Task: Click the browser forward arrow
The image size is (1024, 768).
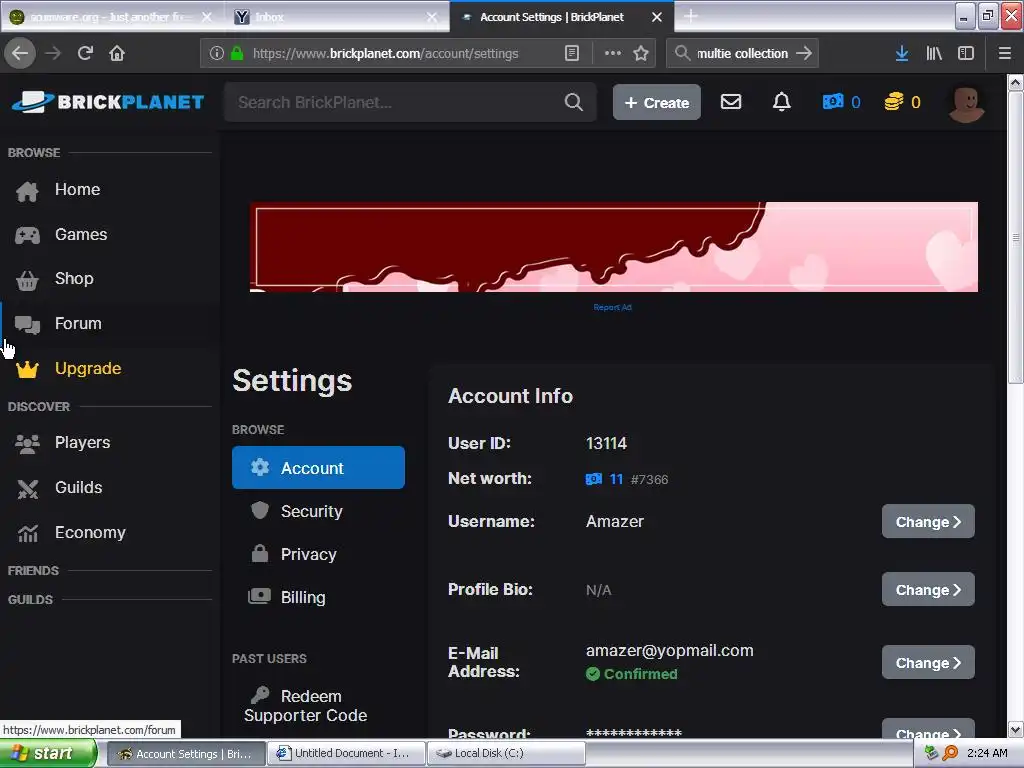Action: point(53,53)
